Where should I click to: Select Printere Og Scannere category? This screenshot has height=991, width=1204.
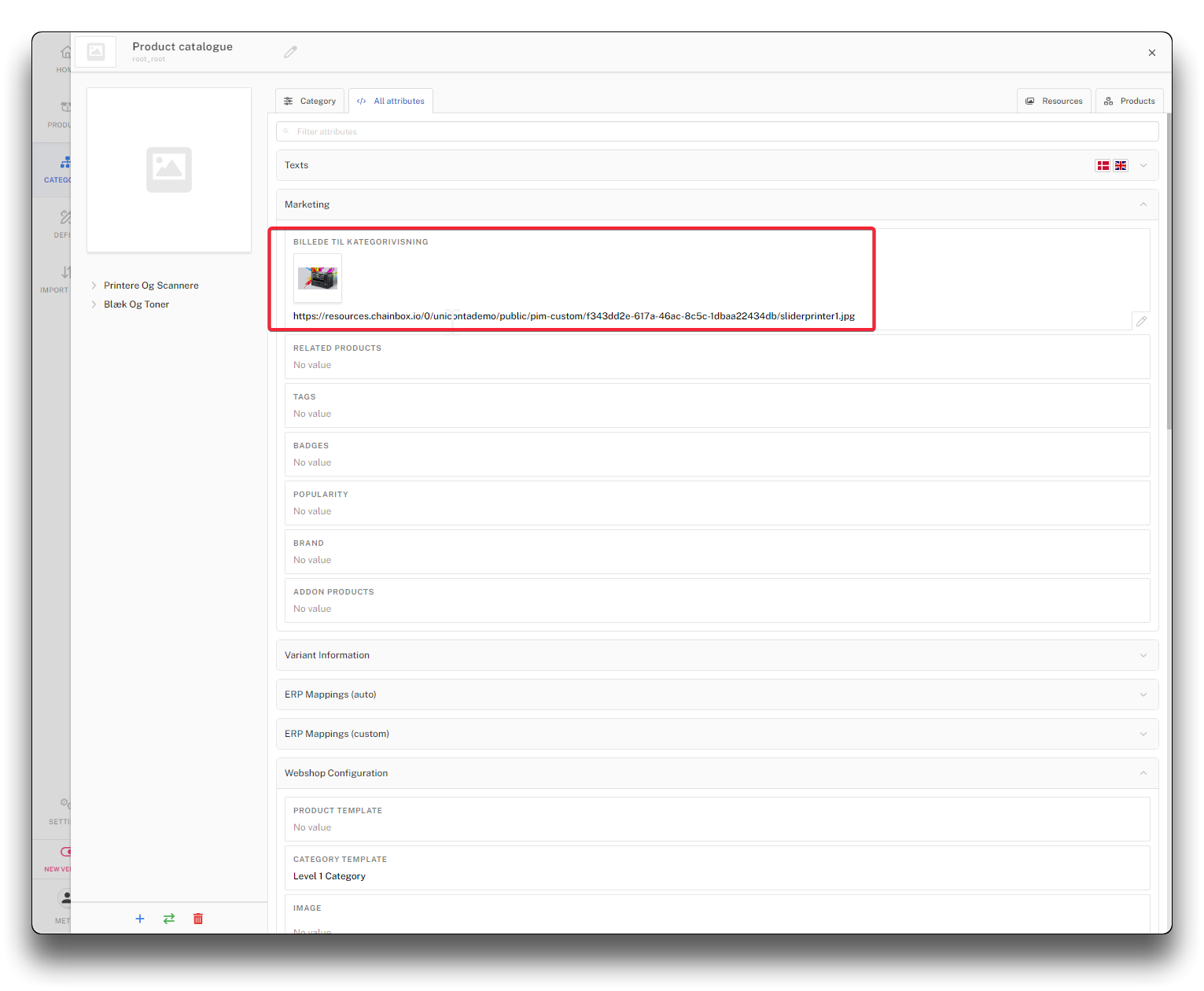151,286
